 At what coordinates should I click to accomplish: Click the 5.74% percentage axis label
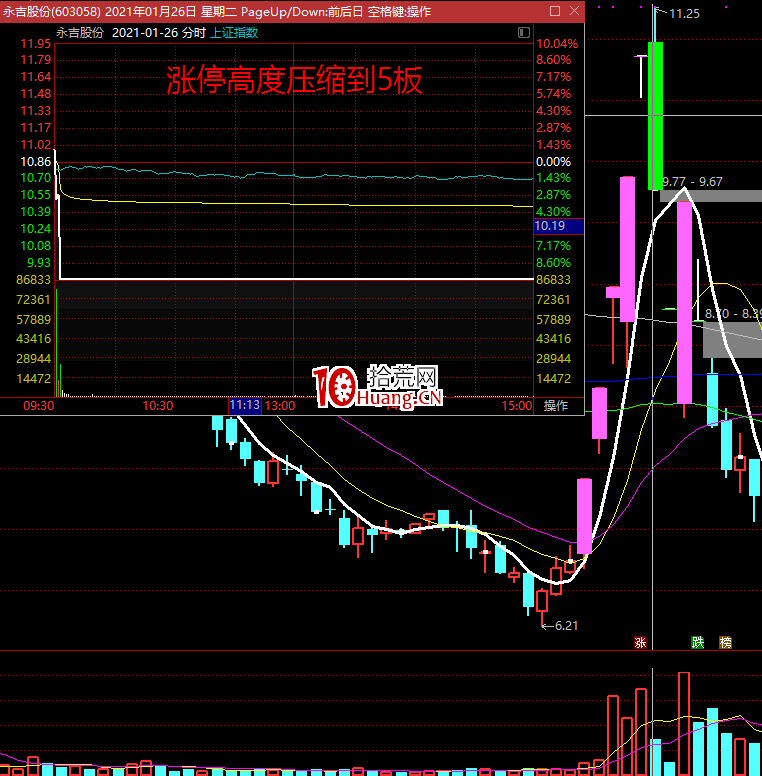(x=554, y=94)
